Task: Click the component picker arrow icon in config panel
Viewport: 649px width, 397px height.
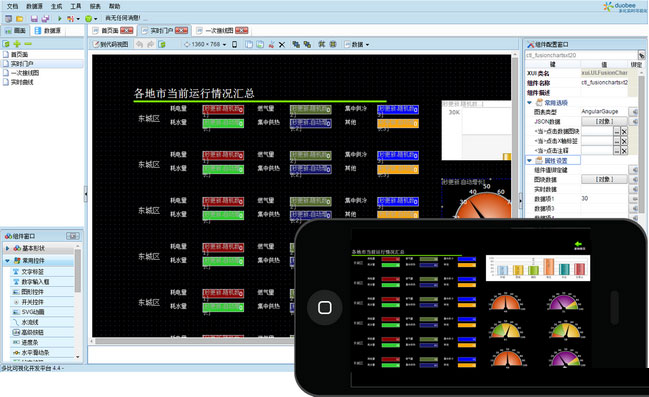Action: pos(641,55)
